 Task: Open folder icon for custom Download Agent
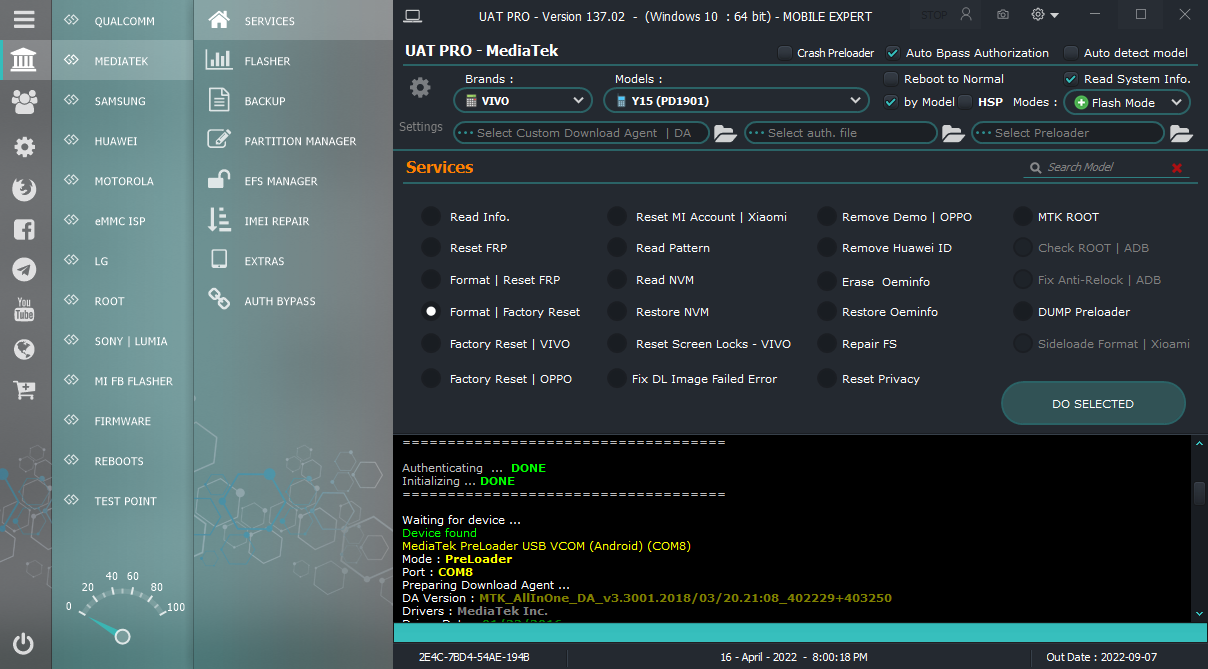[x=725, y=133]
